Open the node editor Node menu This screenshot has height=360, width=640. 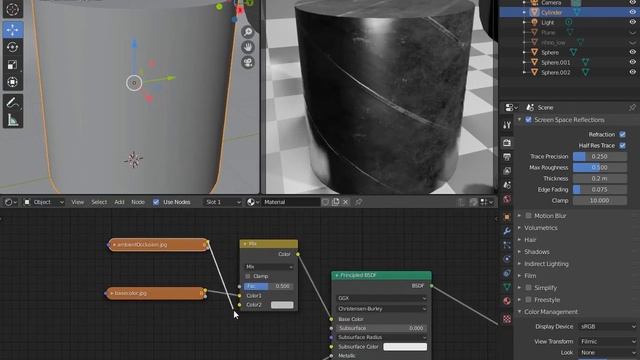138,202
